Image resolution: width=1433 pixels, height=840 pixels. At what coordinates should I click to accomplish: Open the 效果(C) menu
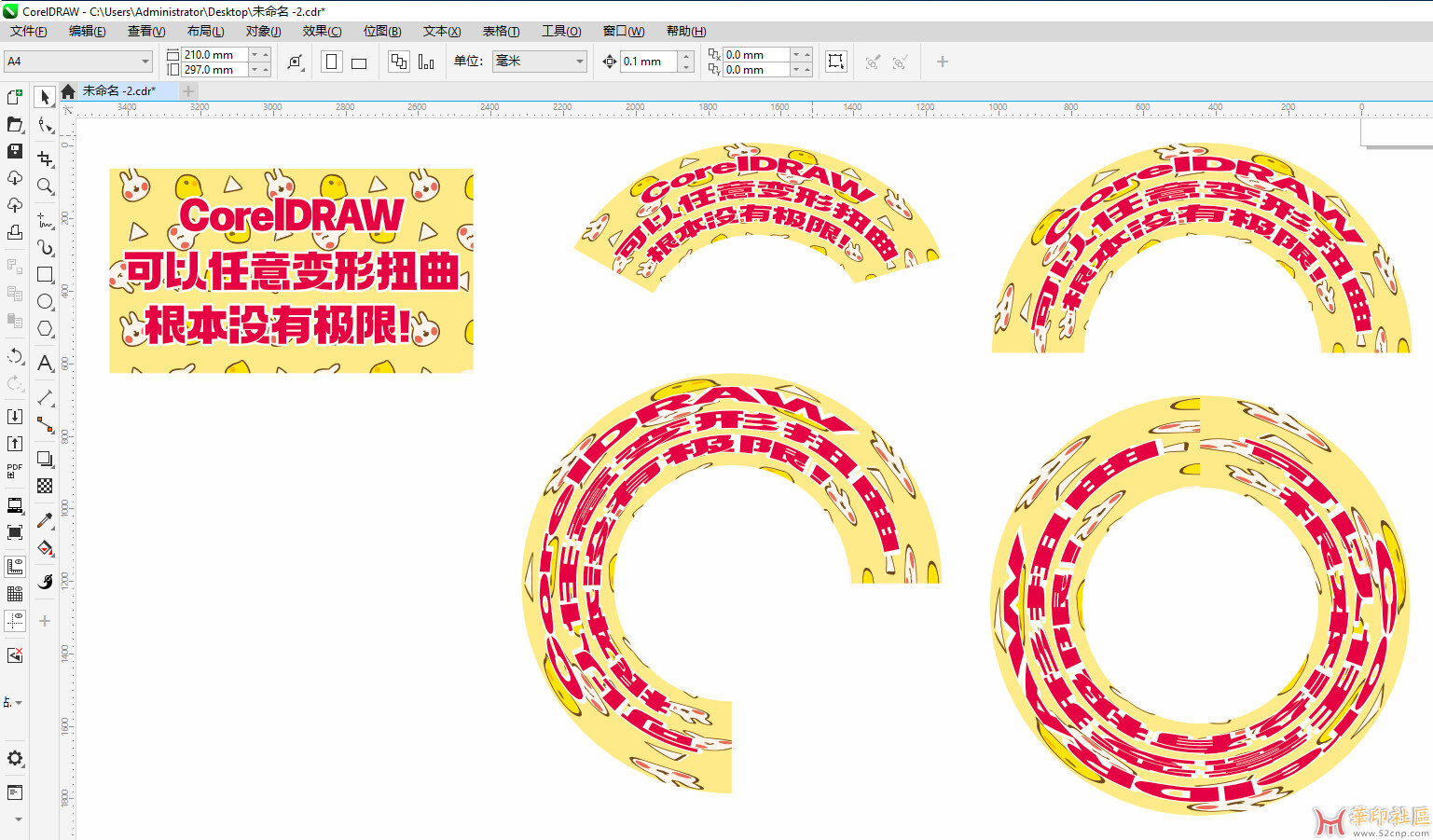pyautogui.click(x=322, y=31)
